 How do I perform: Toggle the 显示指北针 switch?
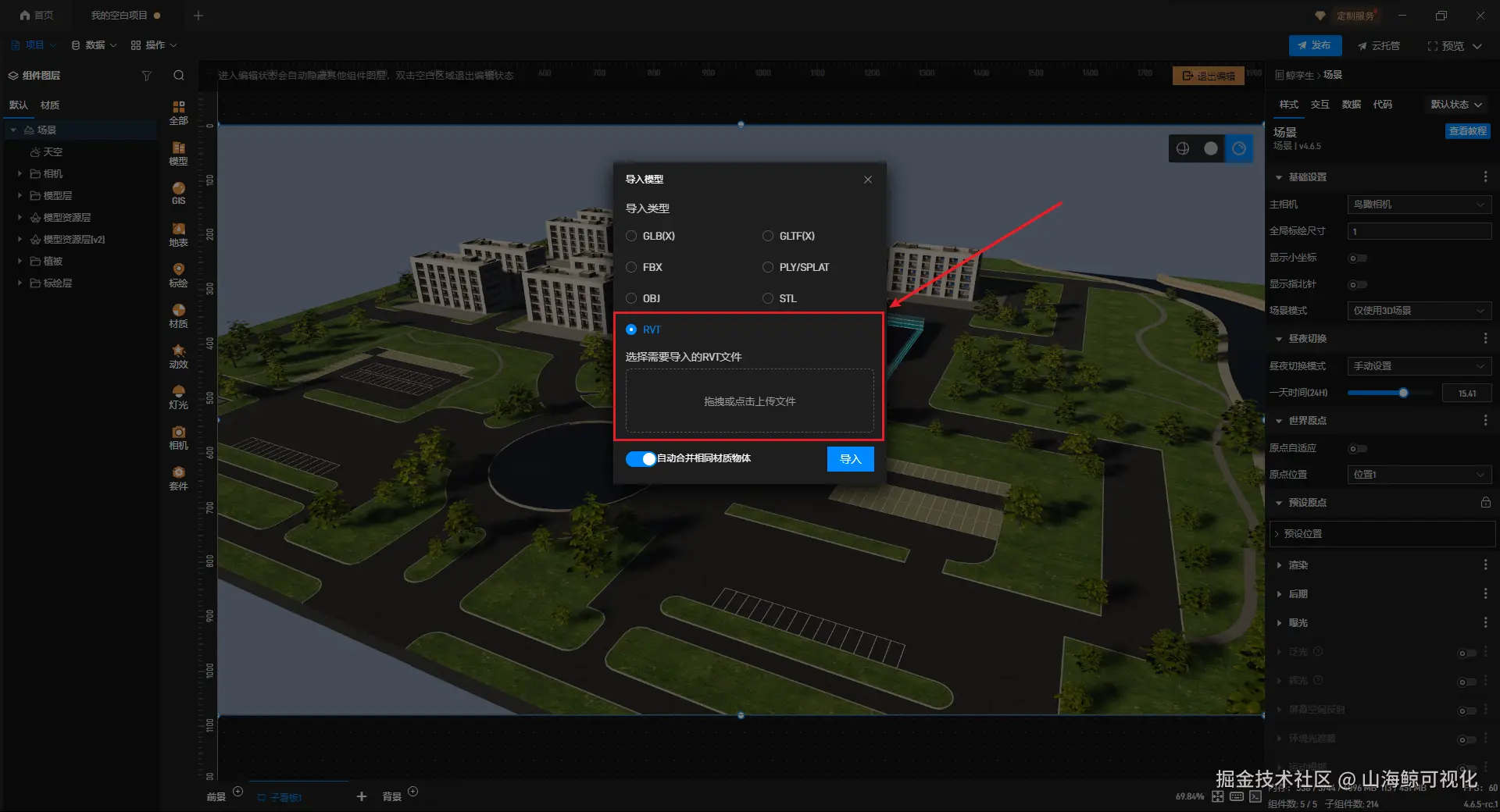1358,284
